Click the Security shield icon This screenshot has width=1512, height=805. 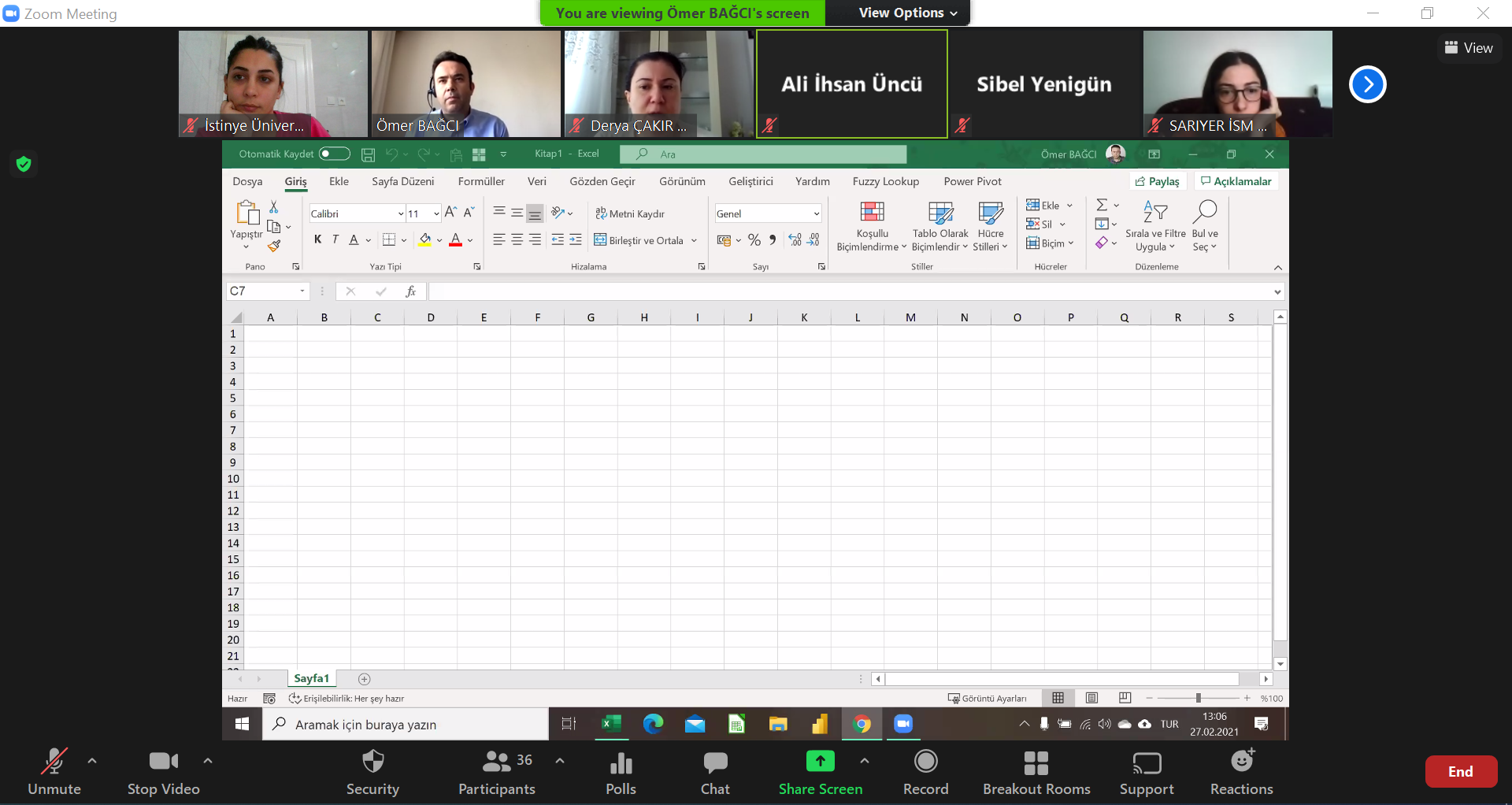[x=372, y=762]
